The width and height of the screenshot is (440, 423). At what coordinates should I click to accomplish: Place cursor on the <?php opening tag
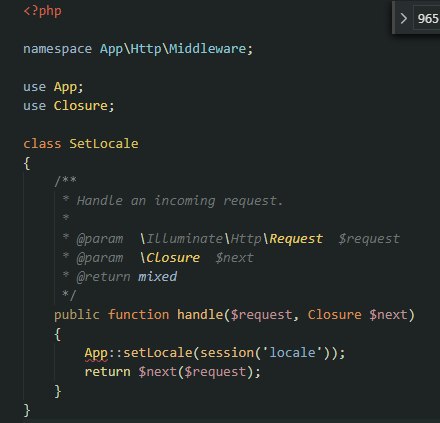(42, 11)
